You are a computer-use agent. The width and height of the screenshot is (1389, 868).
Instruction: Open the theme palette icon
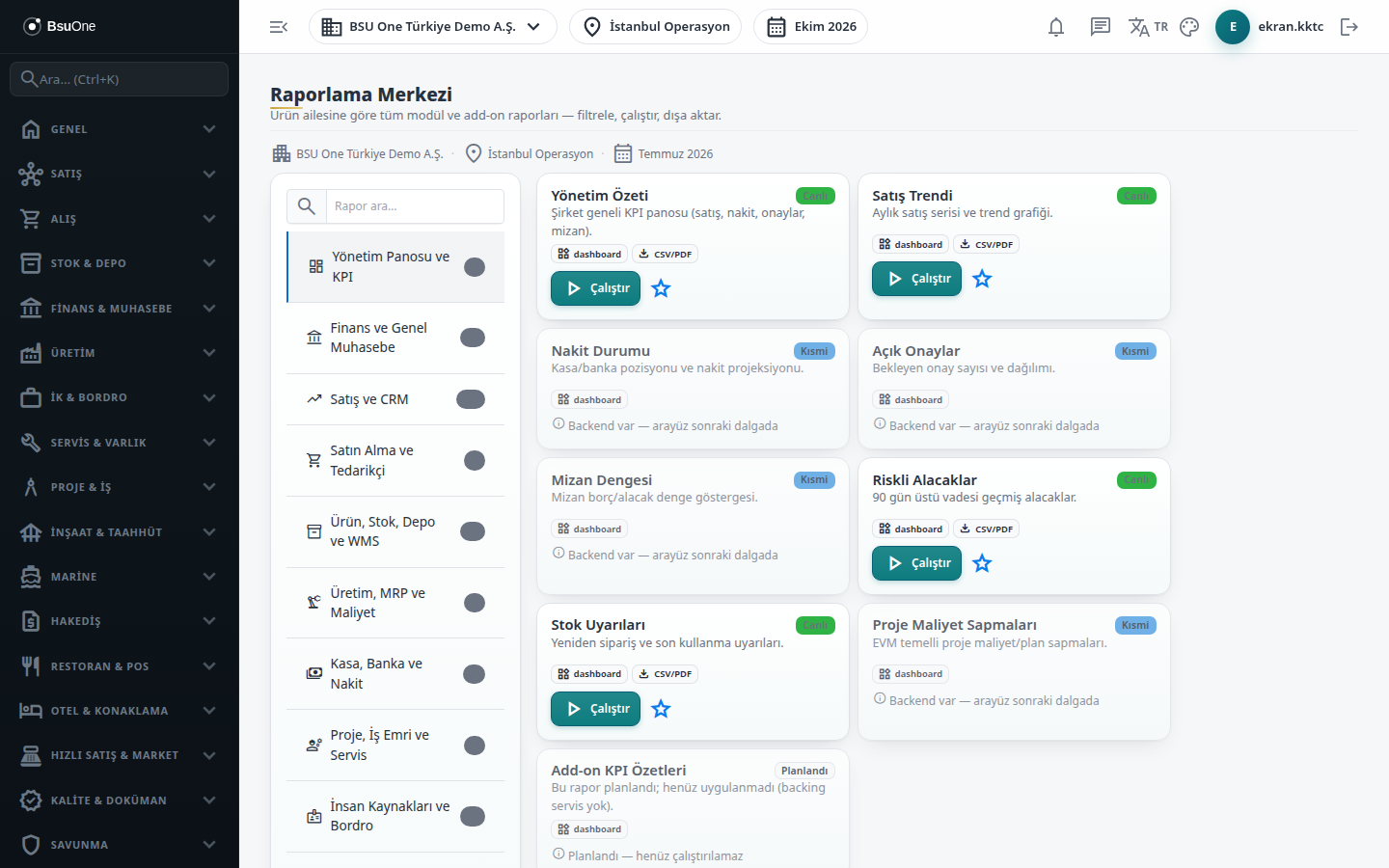(1189, 27)
